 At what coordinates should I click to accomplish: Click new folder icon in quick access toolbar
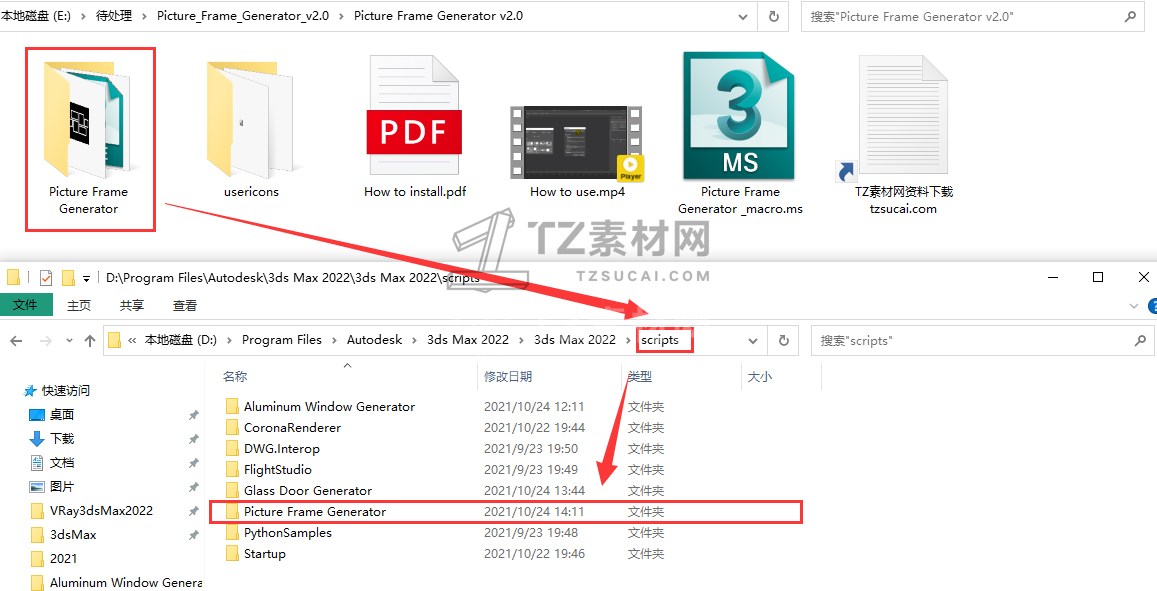coord(69,277)
